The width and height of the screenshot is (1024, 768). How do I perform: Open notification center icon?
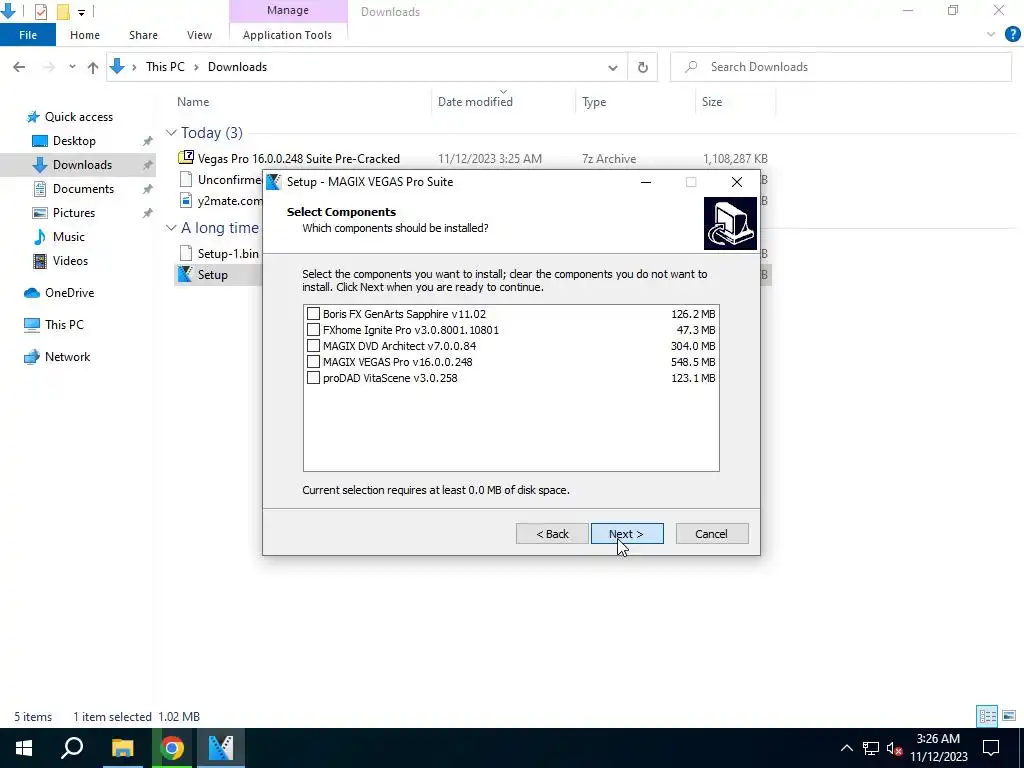[x=991, y=748]
